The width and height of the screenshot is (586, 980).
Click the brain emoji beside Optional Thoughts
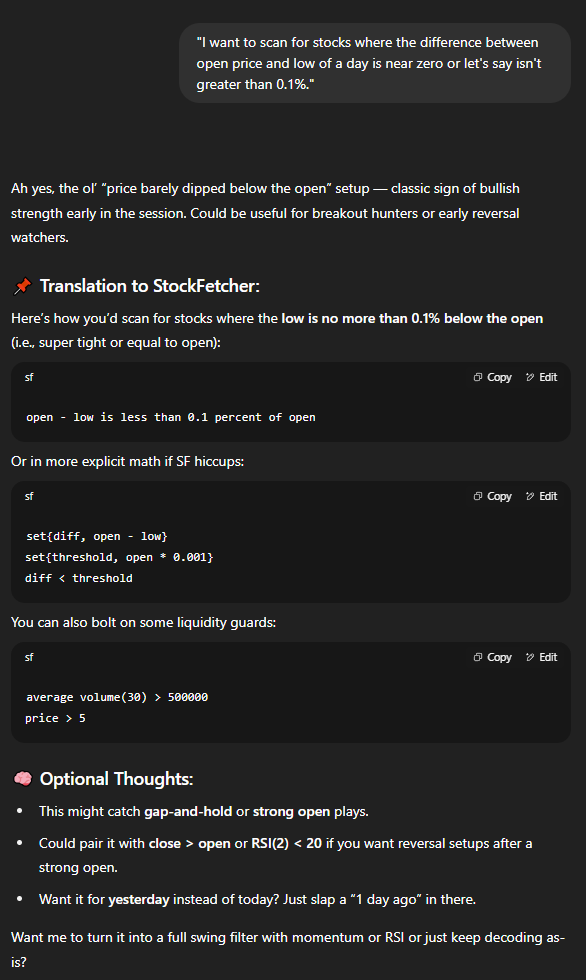22,779
